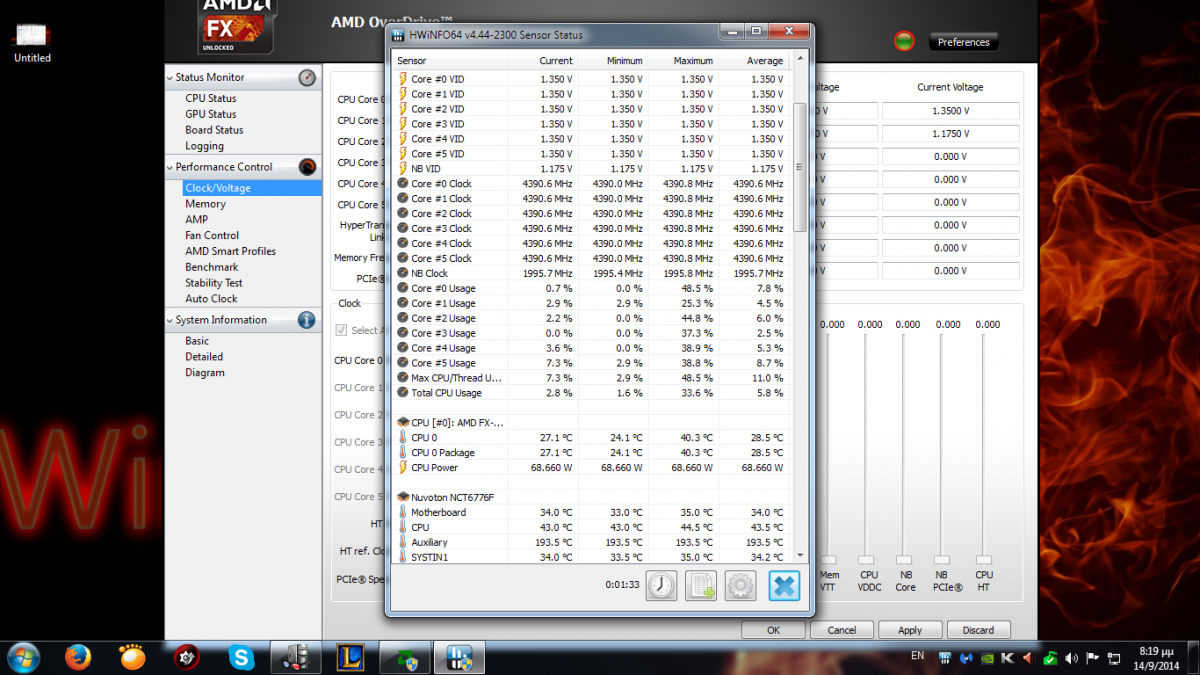Open the AMP sidebar entry
This screenshot has height=675, width=1200.
196,220
